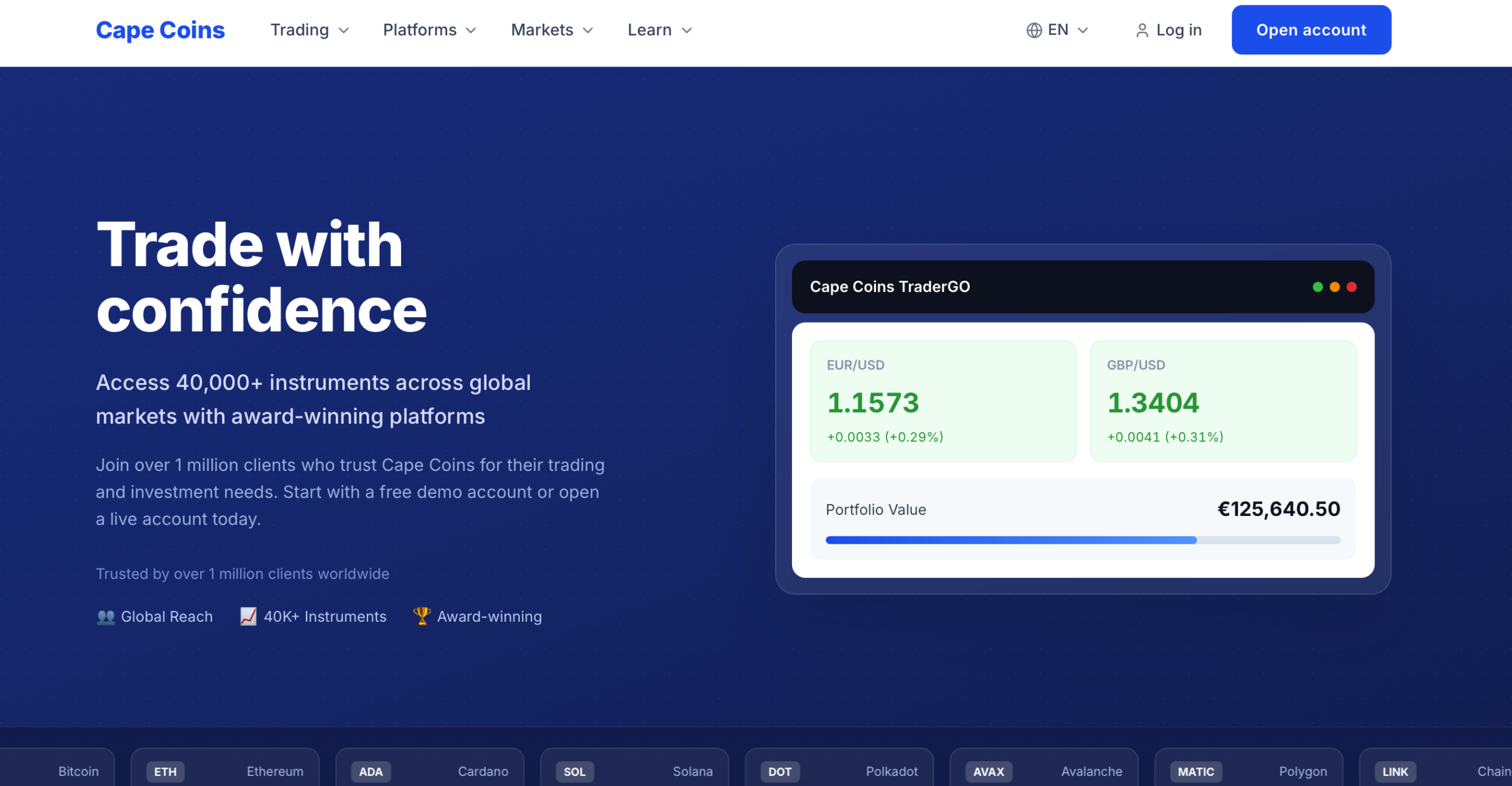This screenshot has height=786, width=1512.
Task: Click the 40K+ Instruments chart icon
Action: (x=248, y=616)
